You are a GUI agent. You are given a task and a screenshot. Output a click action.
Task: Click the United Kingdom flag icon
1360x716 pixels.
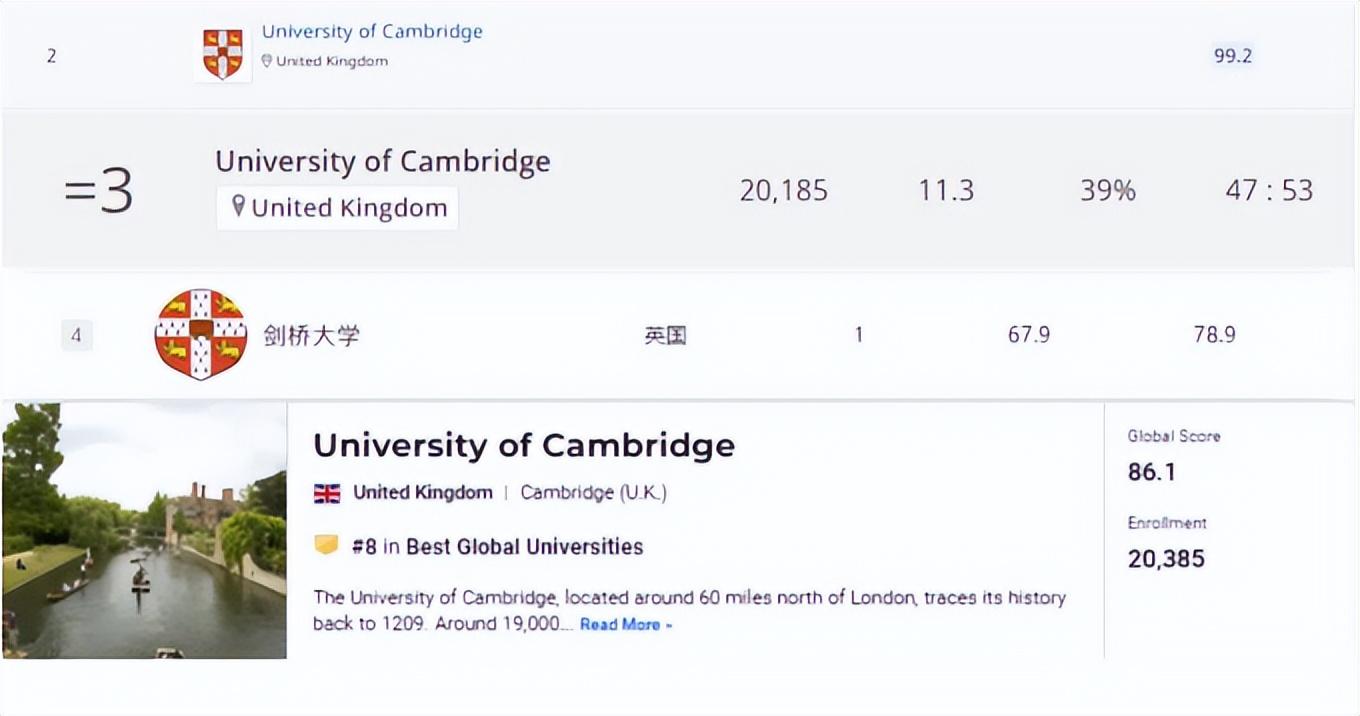pos(327,493)
